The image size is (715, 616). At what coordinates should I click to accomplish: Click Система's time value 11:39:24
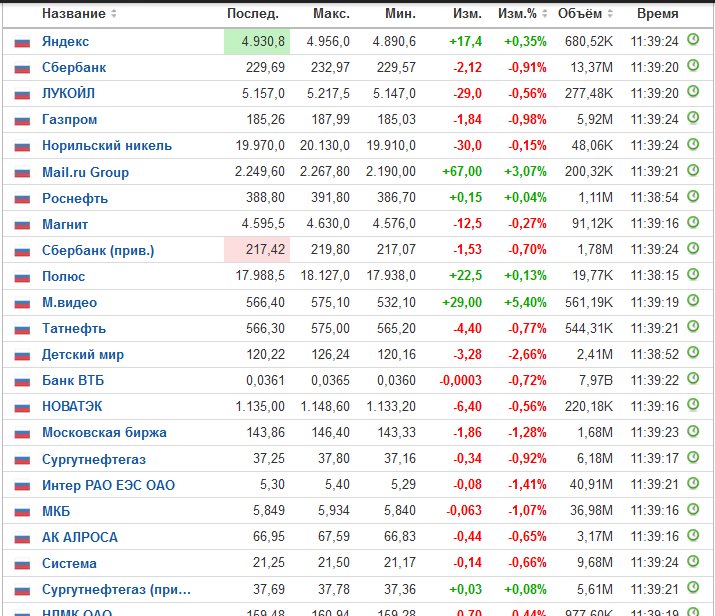[x=655, y=563]
